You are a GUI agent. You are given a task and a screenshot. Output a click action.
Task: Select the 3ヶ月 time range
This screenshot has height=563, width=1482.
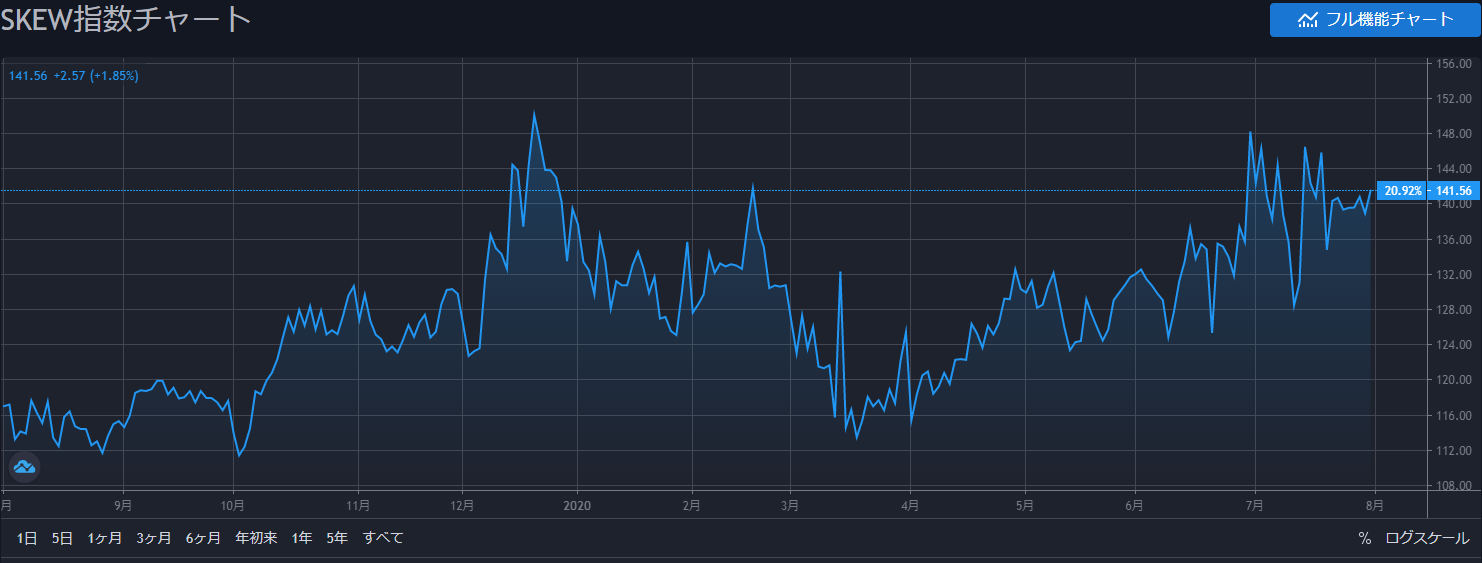click(154, 538)
